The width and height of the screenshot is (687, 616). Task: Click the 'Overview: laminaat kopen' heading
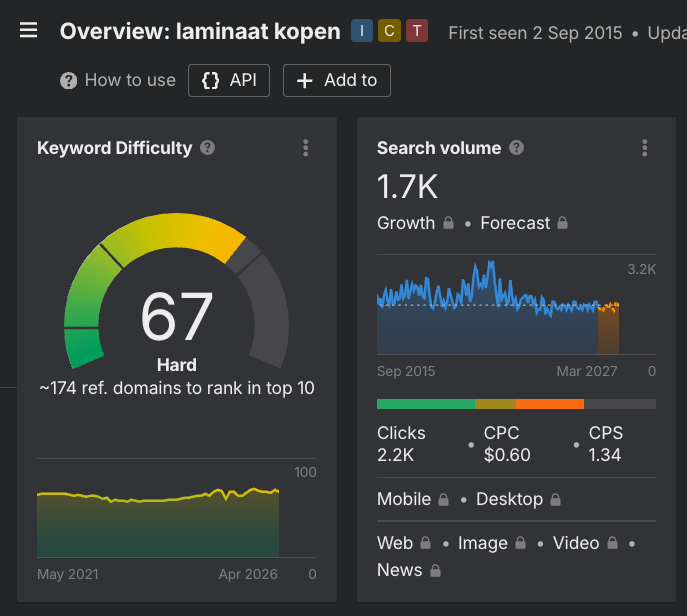click(x=200, y=31)
